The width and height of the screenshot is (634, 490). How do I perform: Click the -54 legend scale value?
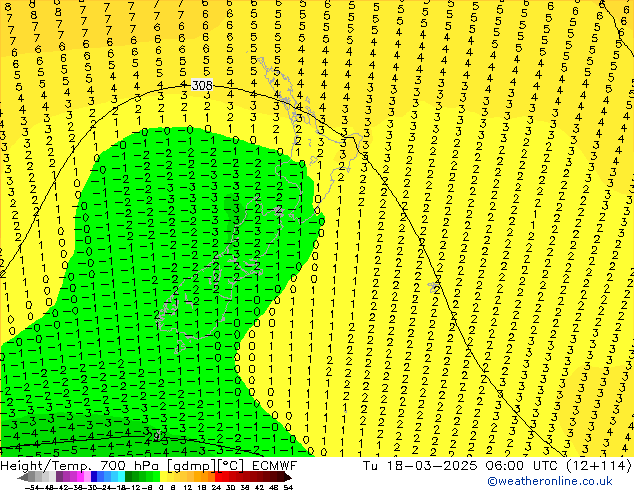click(32, 487)
